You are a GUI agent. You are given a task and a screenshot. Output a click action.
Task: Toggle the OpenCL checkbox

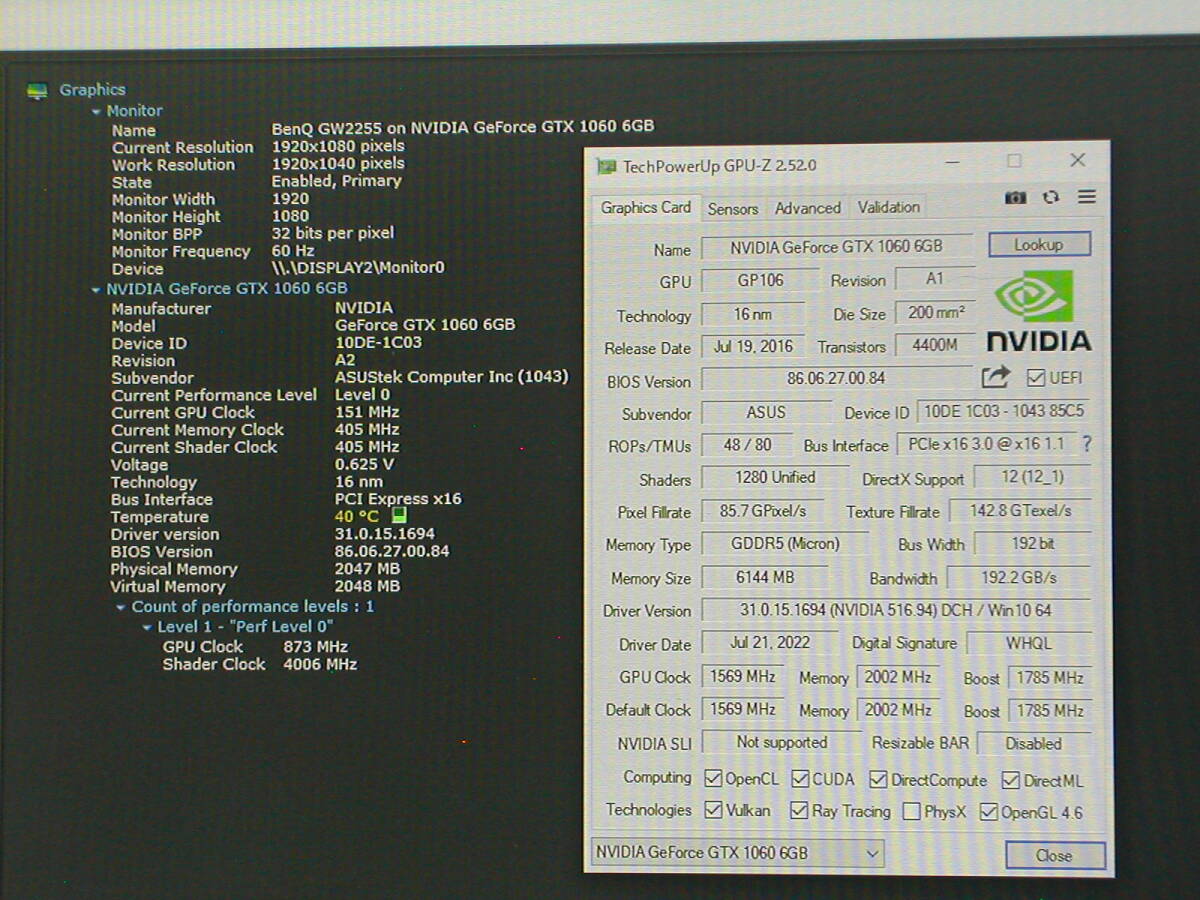coord(713,779)
